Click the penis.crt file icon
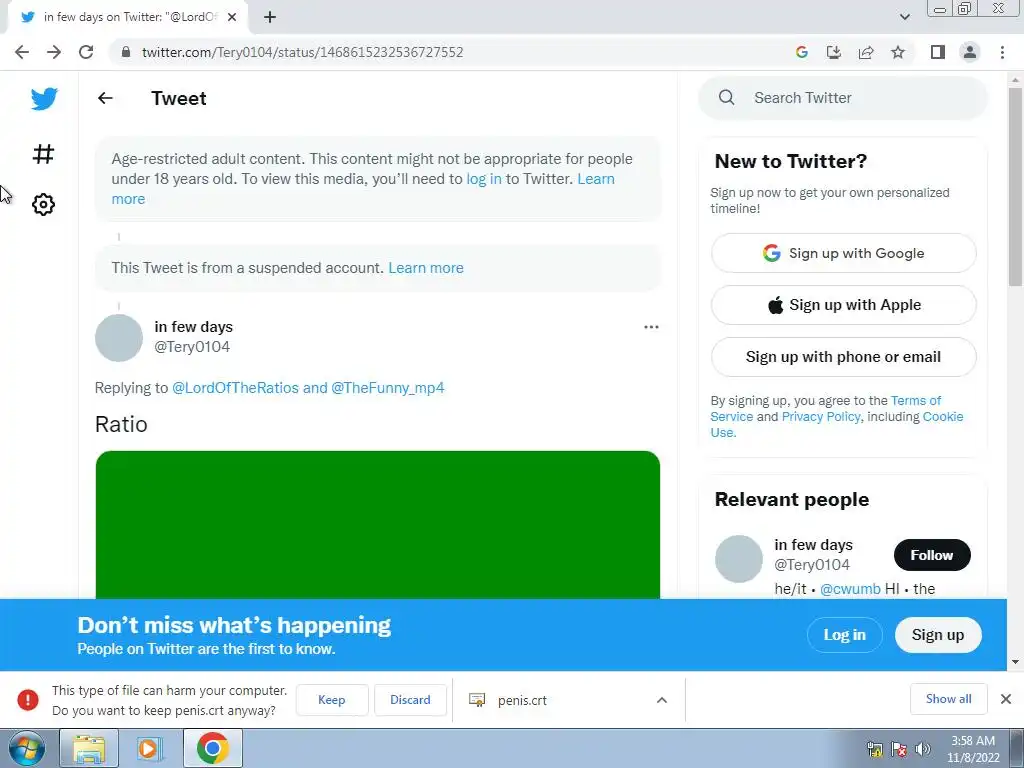1024x768 pixels. click(477, 700)
